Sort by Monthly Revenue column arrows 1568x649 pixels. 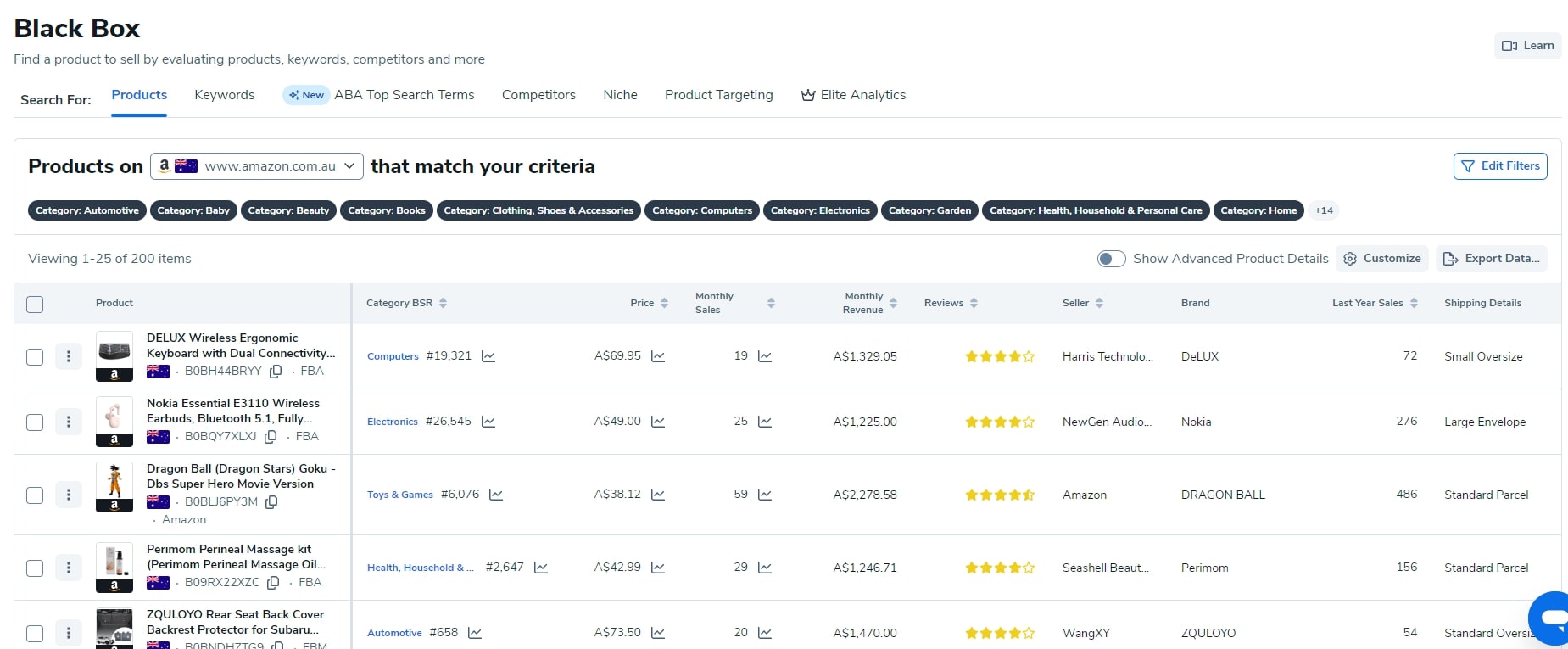point(893,303)
